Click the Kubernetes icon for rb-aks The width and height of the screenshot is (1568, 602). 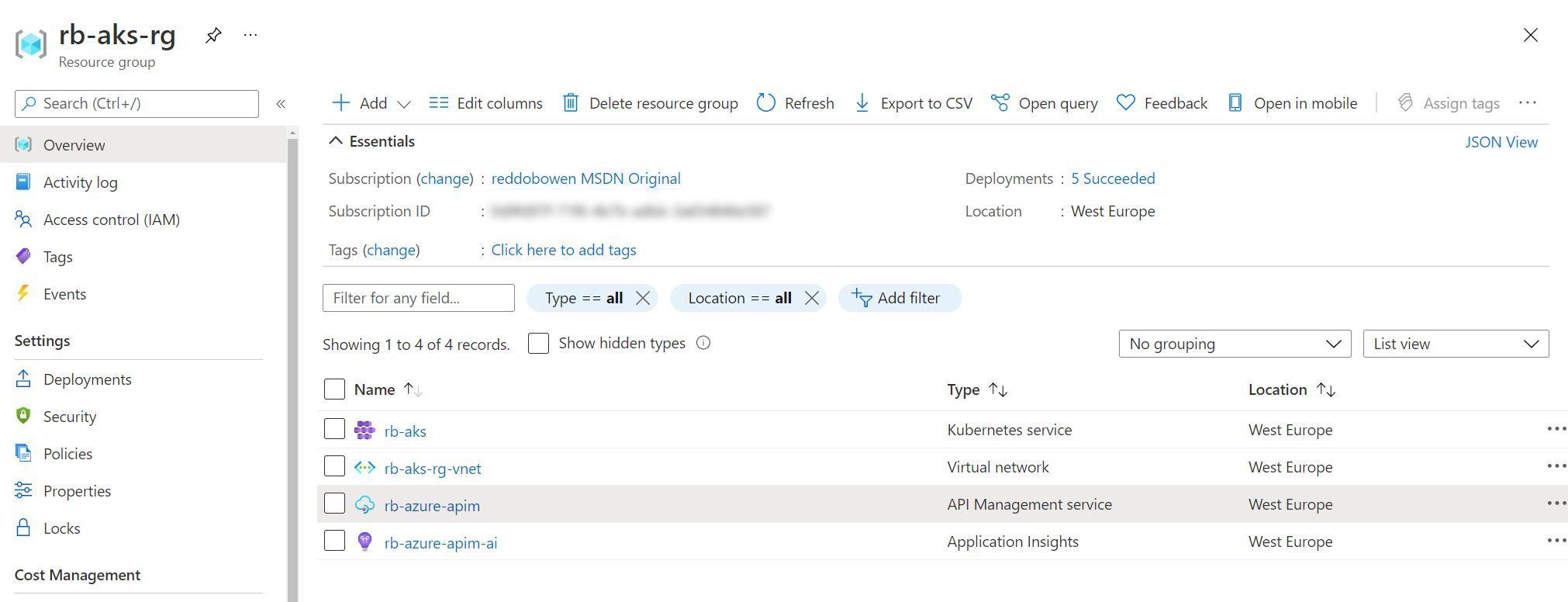(x=364, y=430)
